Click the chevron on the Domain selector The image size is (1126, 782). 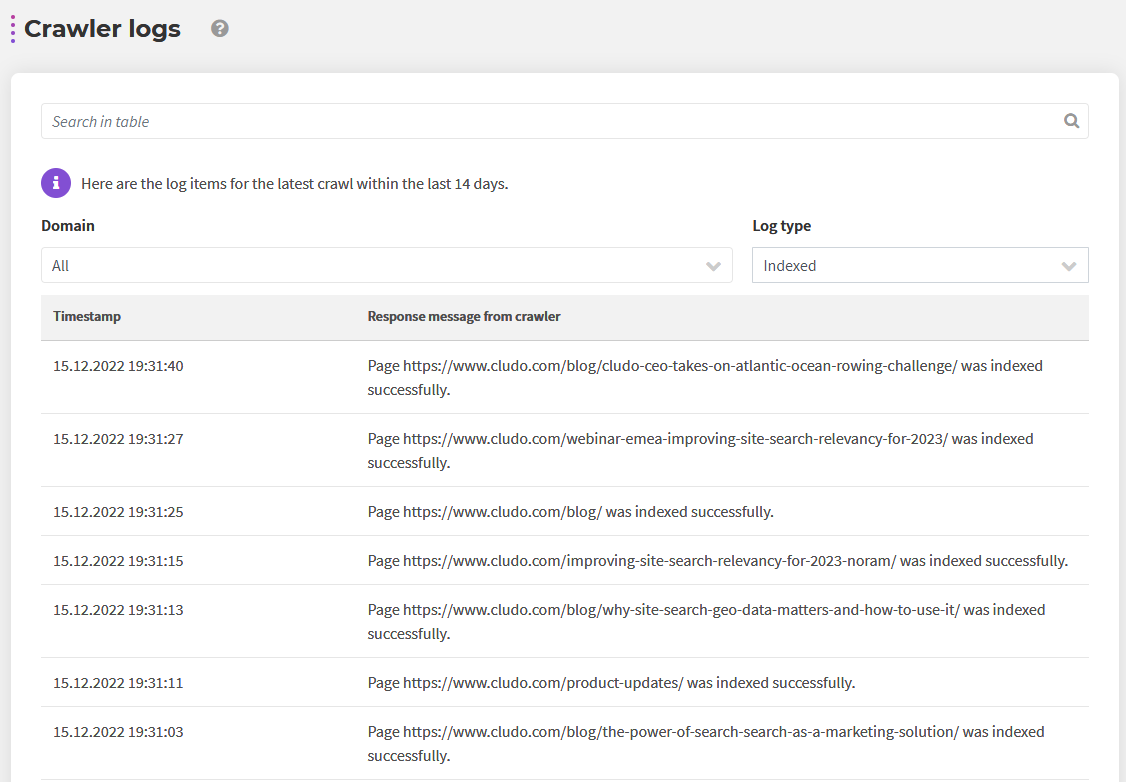pyautogui.click(x=713, y=266)
